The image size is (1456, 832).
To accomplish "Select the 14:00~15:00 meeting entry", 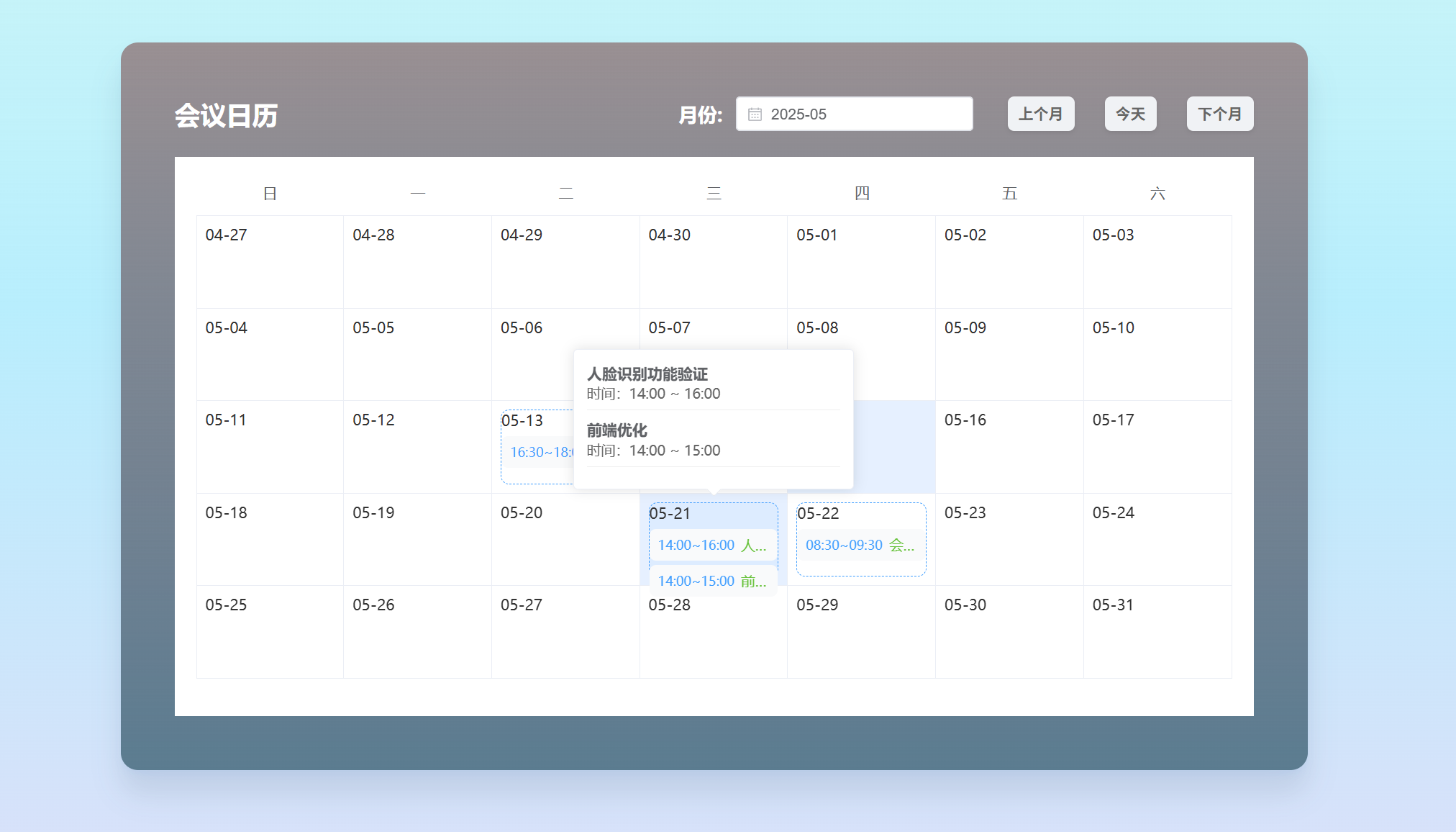I will click(x=712, y=582).
